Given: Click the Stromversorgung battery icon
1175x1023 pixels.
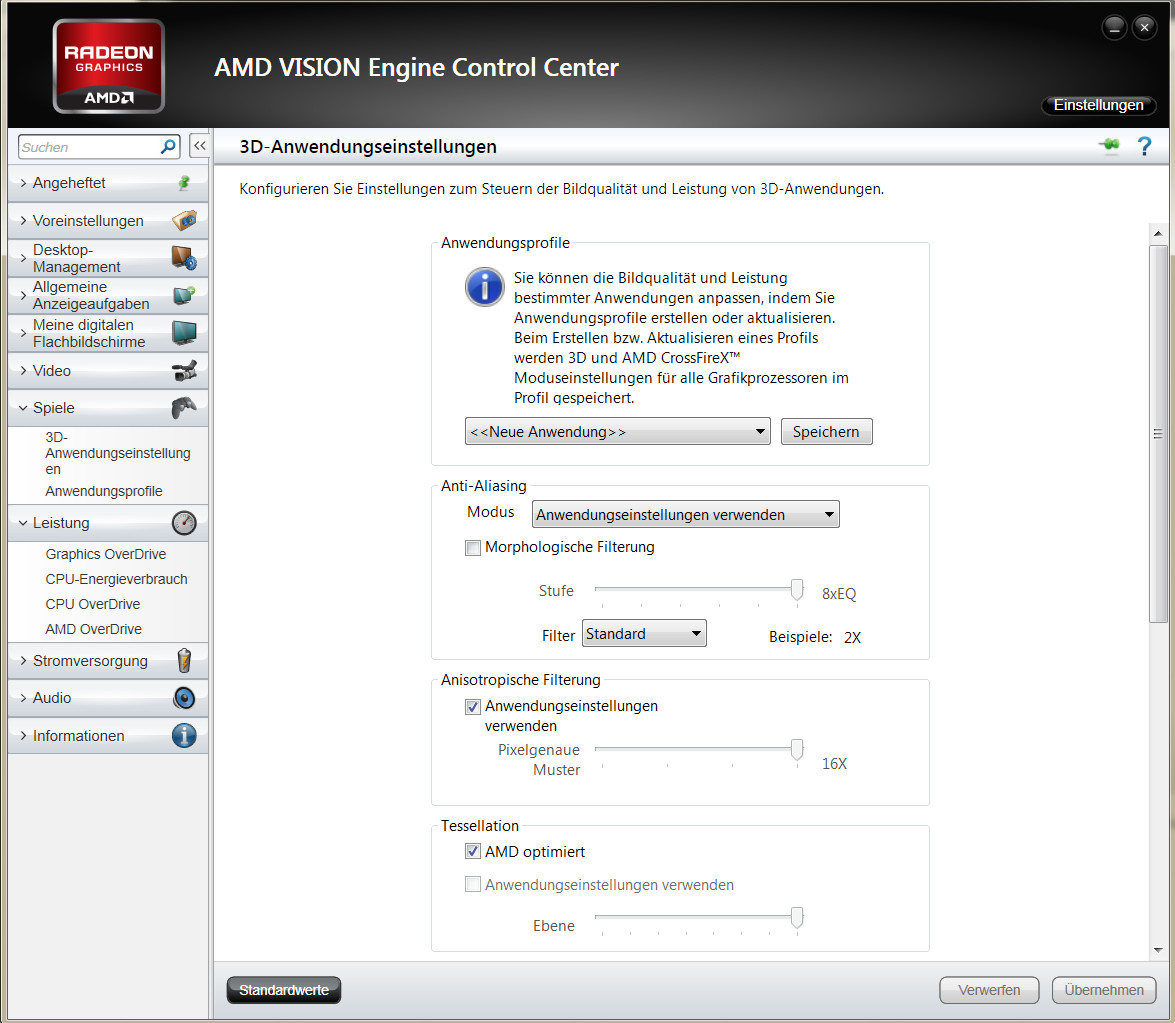Looking at the screenshot, I should pos(184,660).
